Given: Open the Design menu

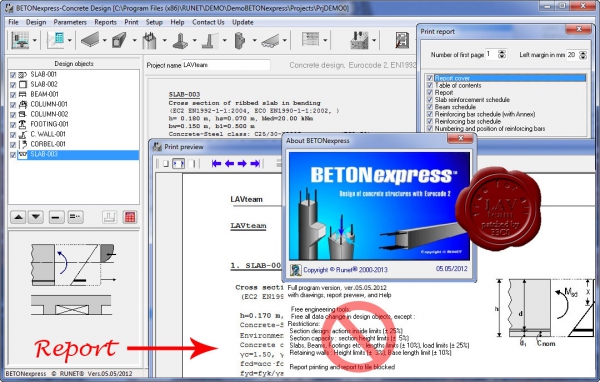Looking at the screenshot, I should (x=36, y=22).
